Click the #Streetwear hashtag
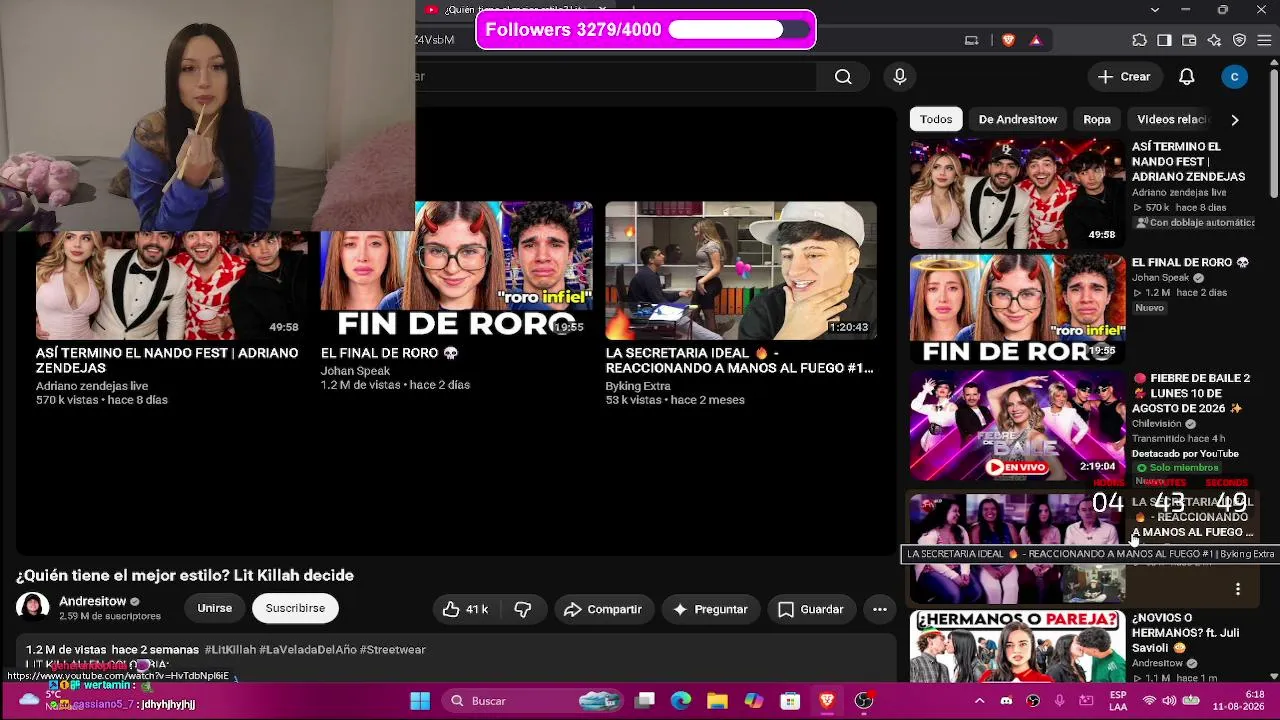This screenshot has height=720, width=1280. tap(393, 650)
